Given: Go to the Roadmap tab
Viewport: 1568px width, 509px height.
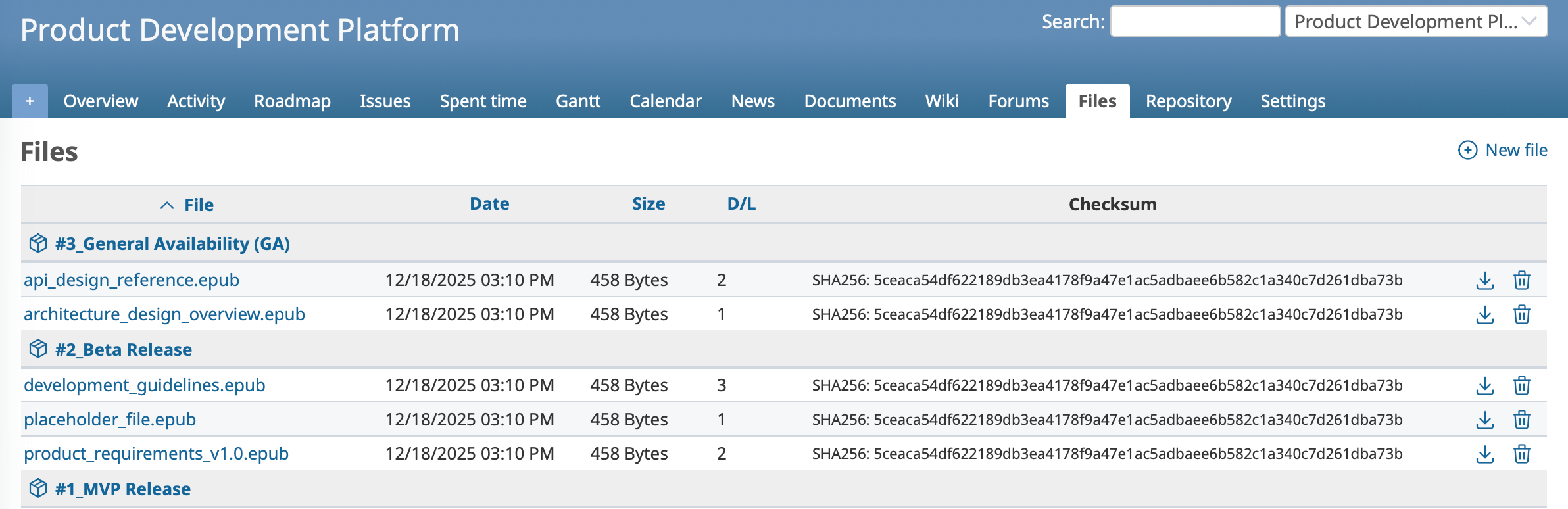Looking at the screenshot, I should coord(292,101).
